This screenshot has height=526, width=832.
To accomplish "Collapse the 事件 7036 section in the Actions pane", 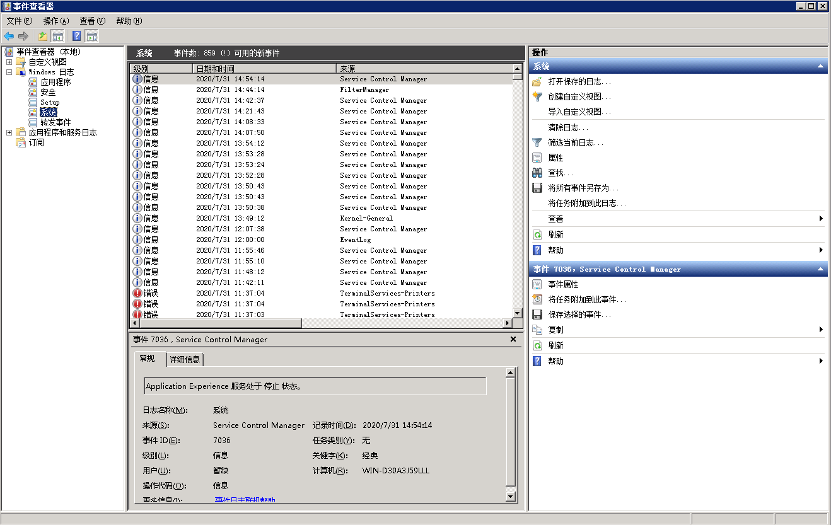I will [820, 269].
